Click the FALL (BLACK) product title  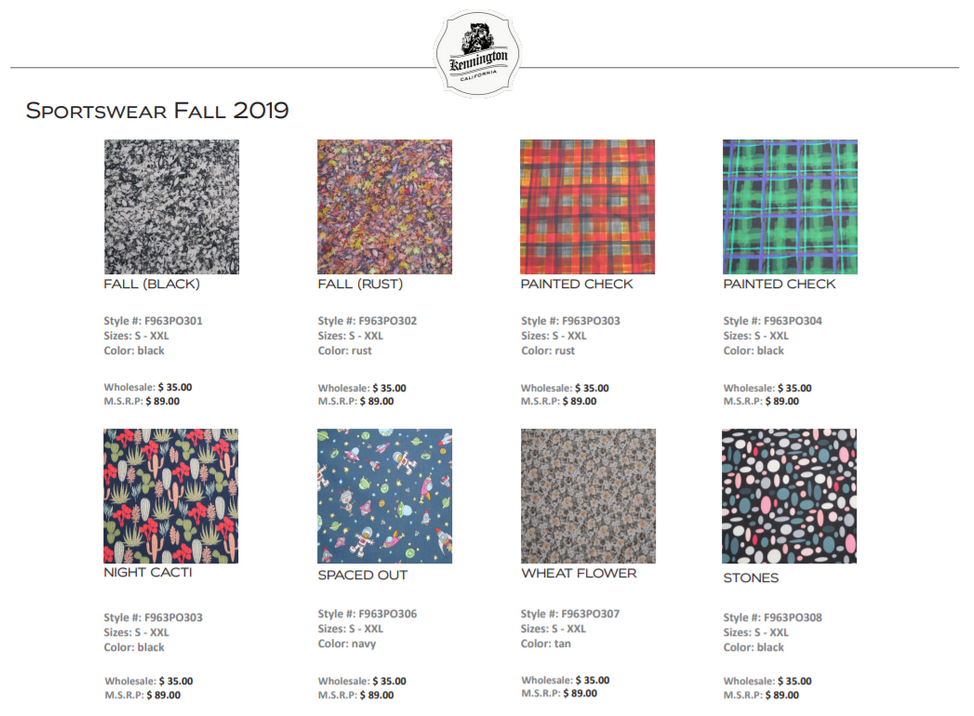pyautogui.click(x=152, y=284)
